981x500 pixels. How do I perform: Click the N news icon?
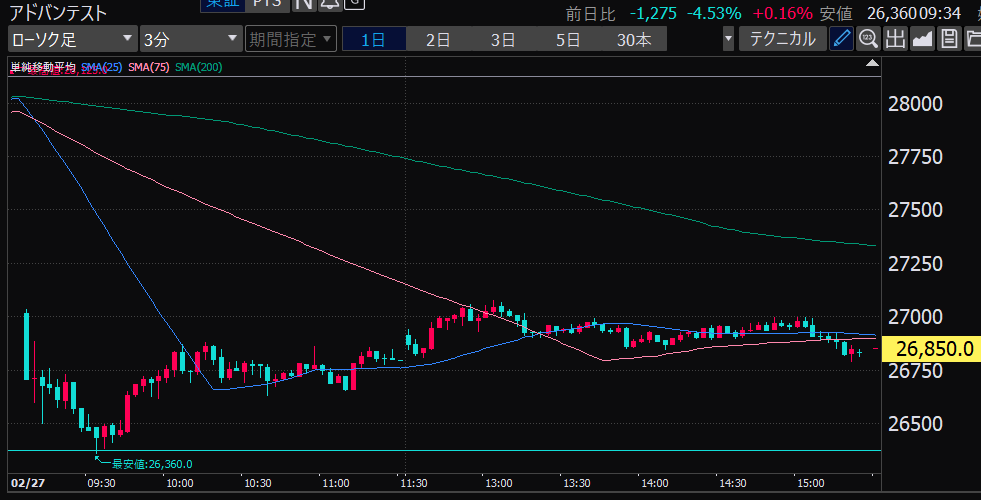(302, 4)
